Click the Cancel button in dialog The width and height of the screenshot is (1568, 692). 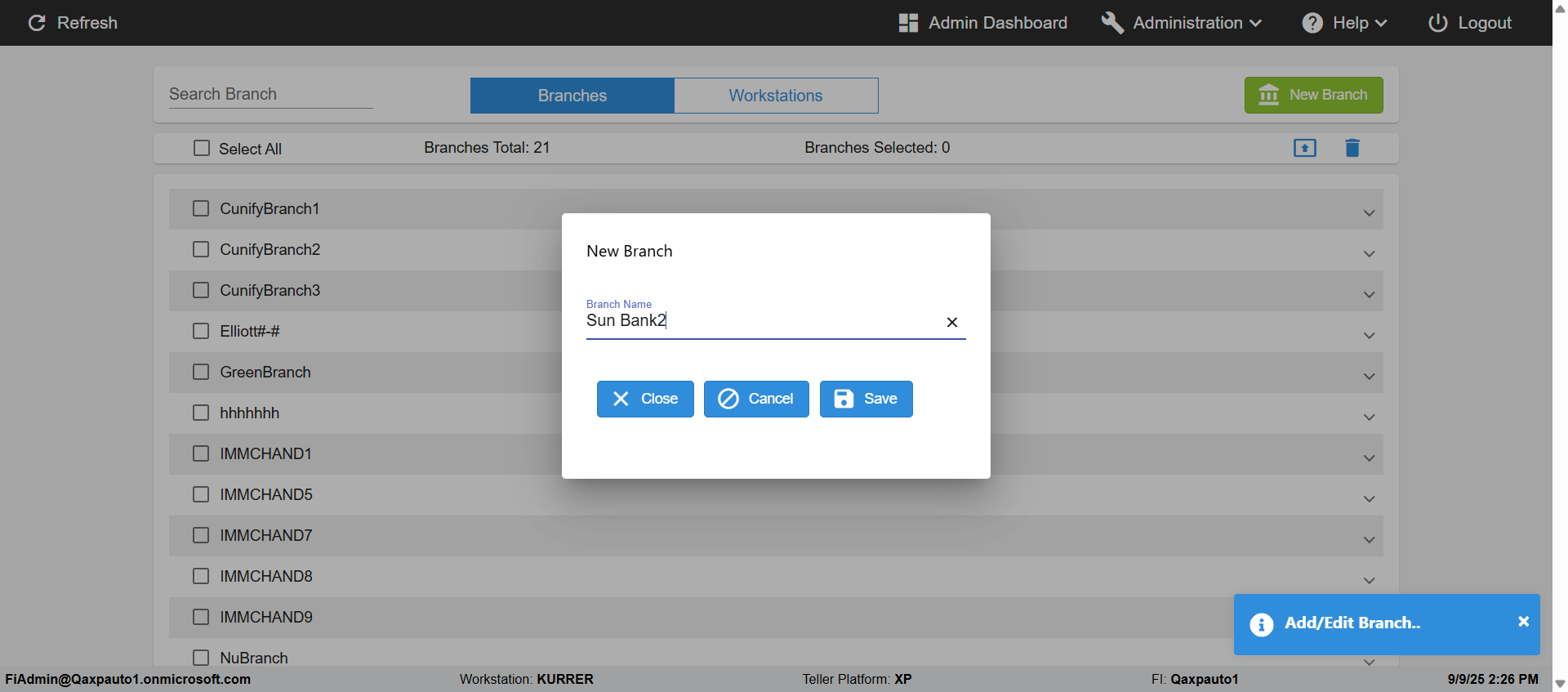pos(756,399)
